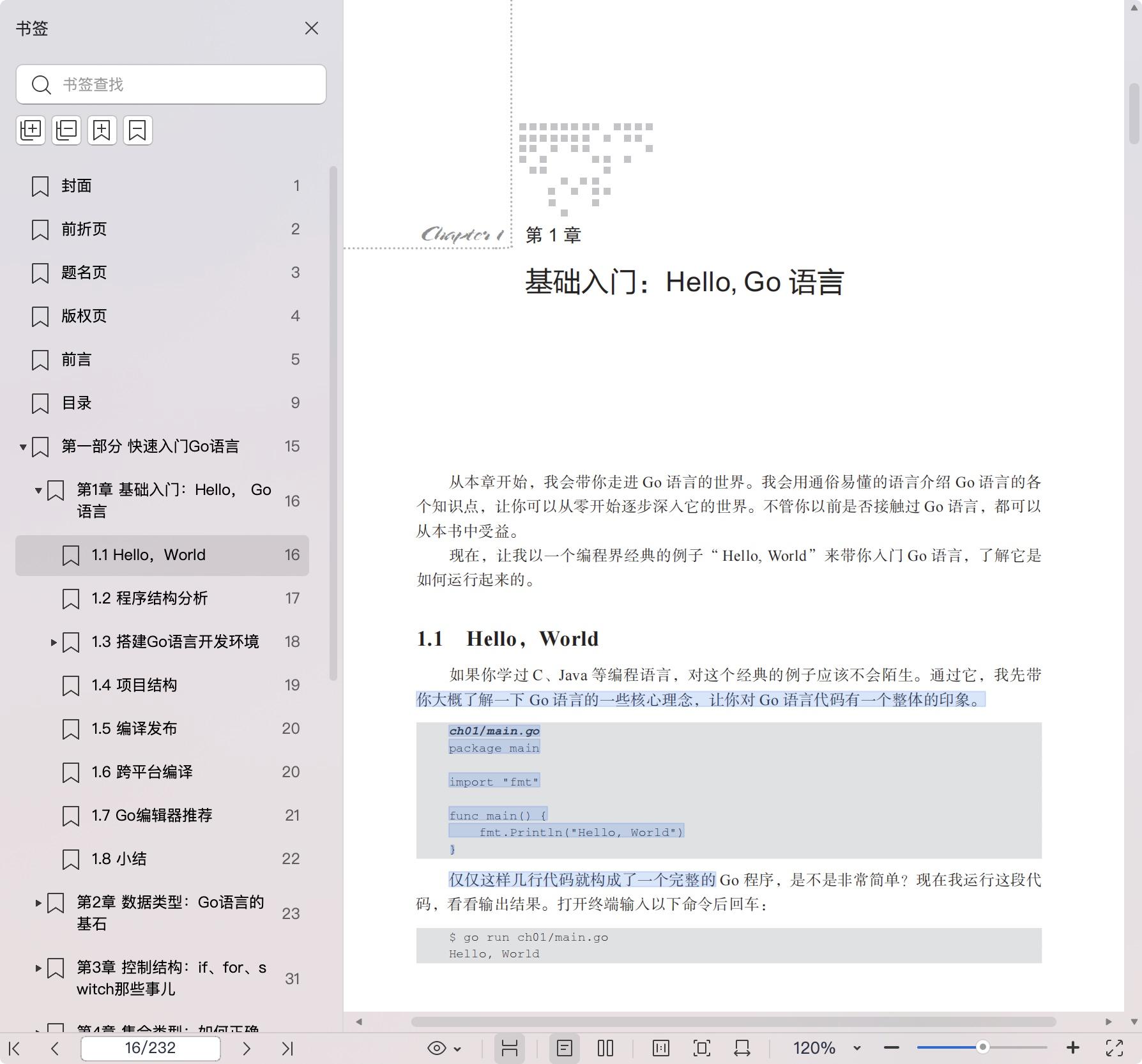Expand 1.3 搭建Go语言开发环境 node
Screen dimensions: 1142x1064
click(54, 642)
